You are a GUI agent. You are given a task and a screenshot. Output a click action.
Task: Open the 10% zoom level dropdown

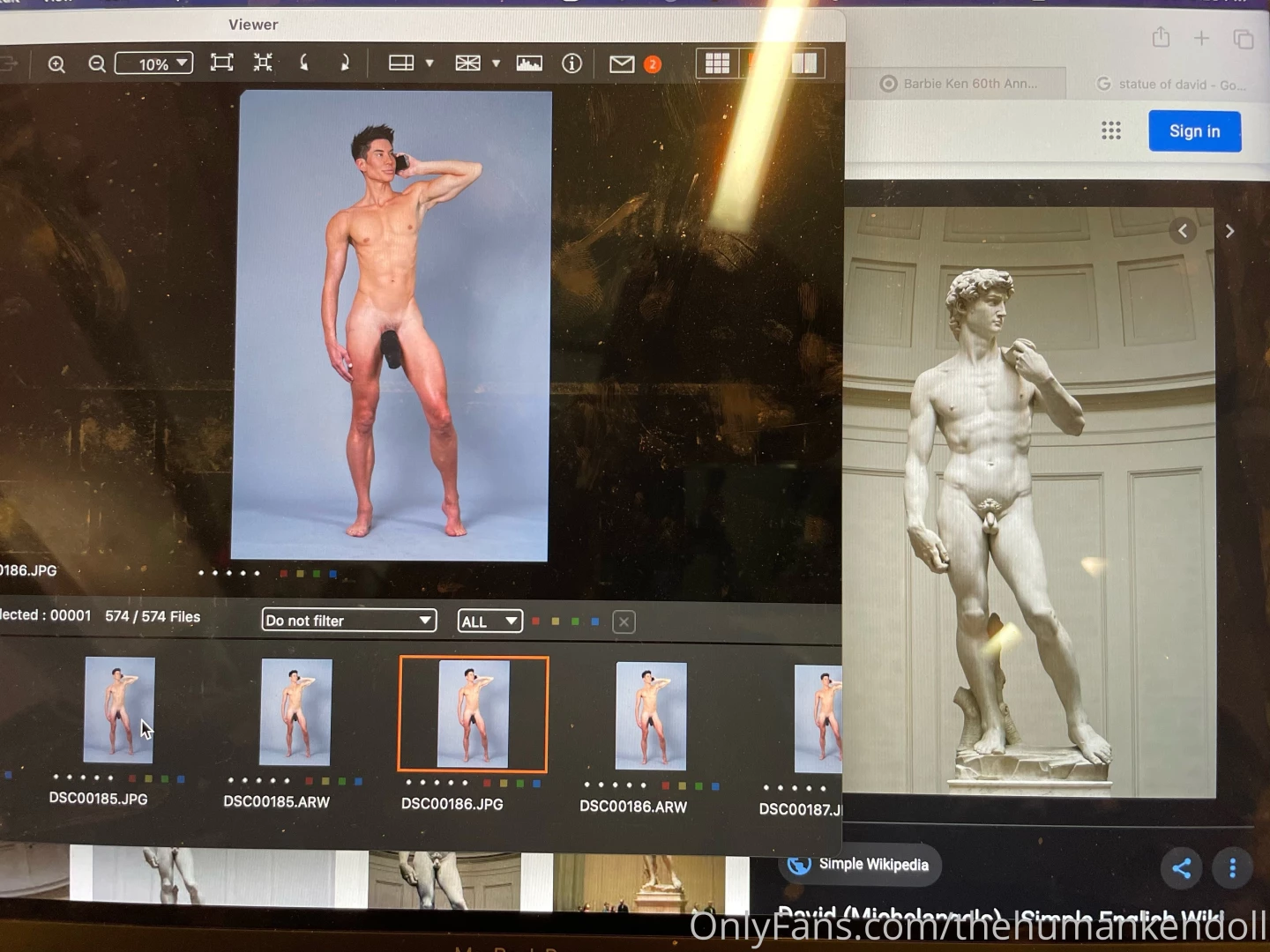153,63
